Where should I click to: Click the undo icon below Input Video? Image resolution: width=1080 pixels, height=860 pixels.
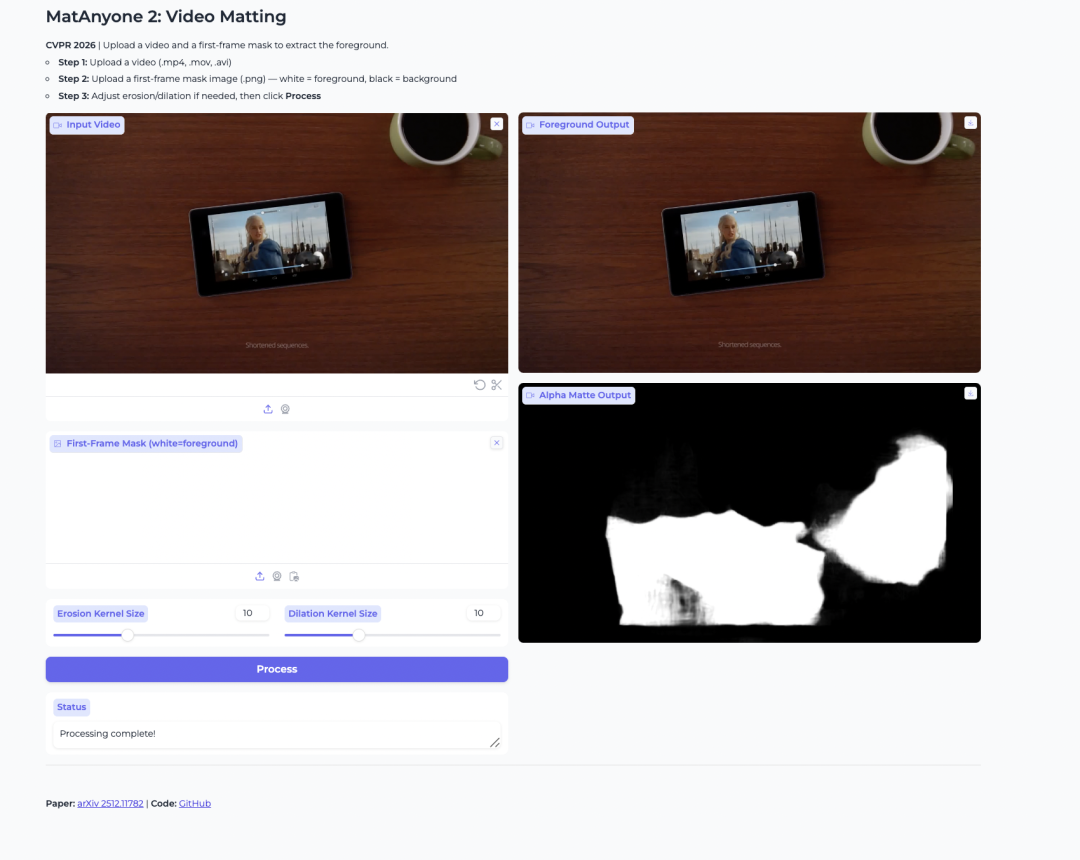(x=479, y=385)
